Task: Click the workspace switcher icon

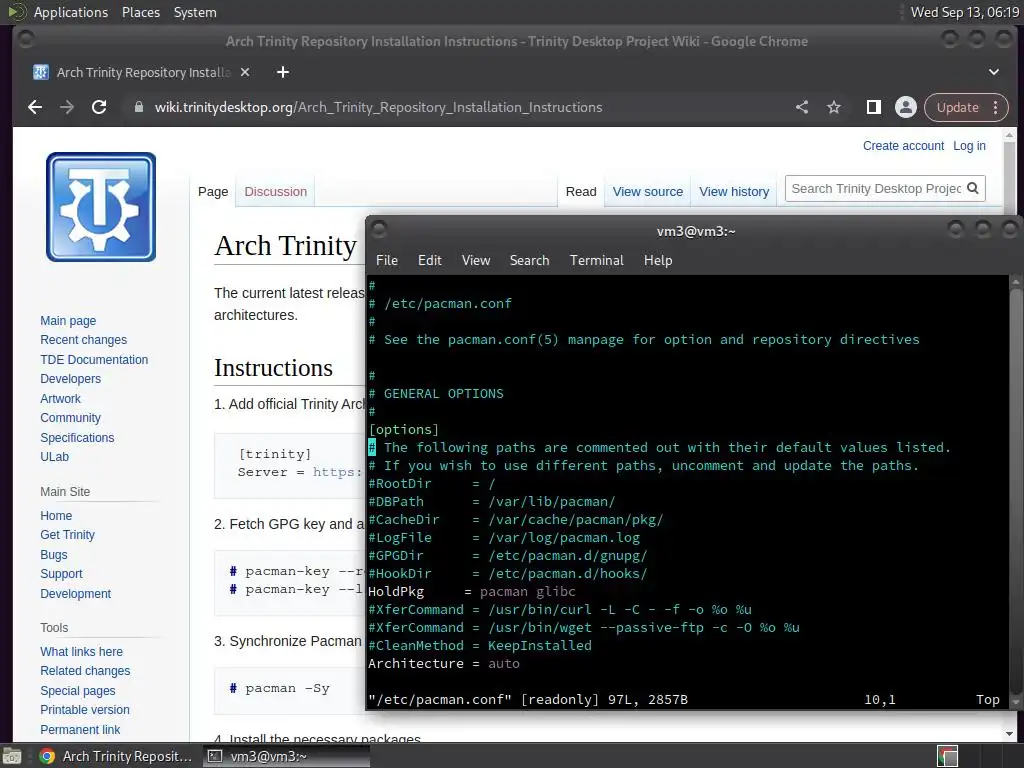Action: (948, 756)
